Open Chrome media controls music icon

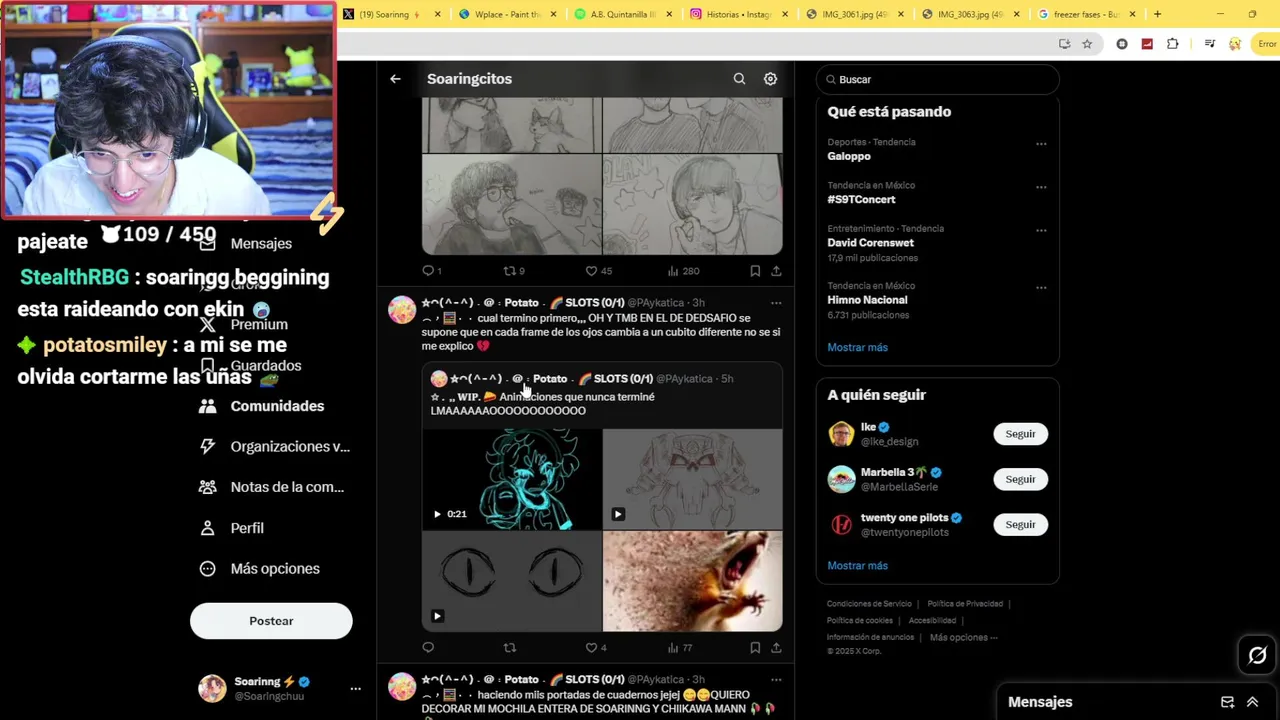click(1209, 44)
